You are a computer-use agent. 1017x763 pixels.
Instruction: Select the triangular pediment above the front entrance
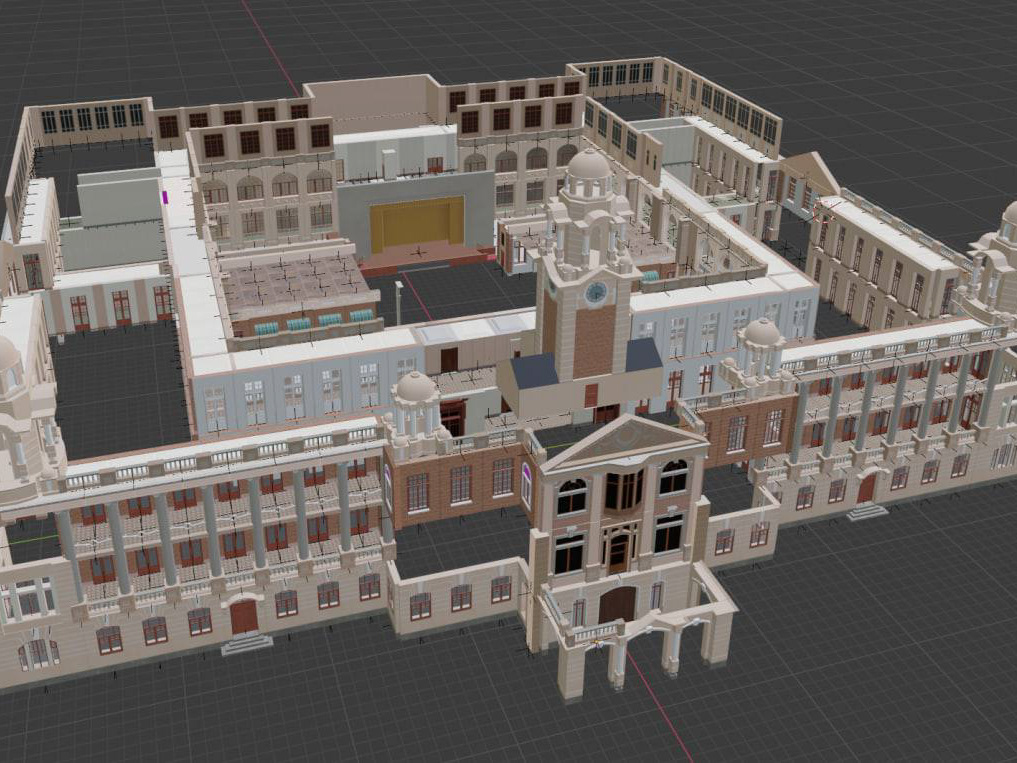(x=623, y=443)
